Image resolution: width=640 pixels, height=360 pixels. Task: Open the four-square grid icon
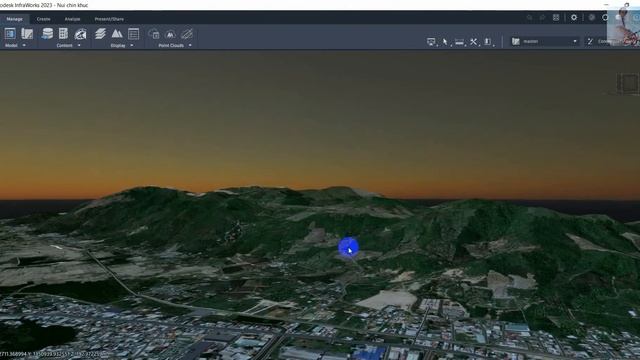tap(556, 18)
